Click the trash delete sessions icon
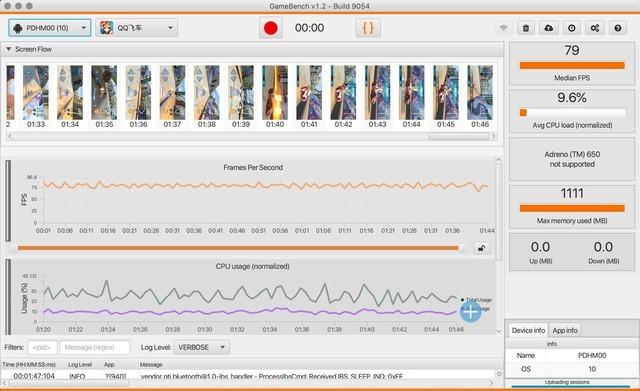Image resolution: width=640 pixels, height=391 pixels. pos(526,28)
